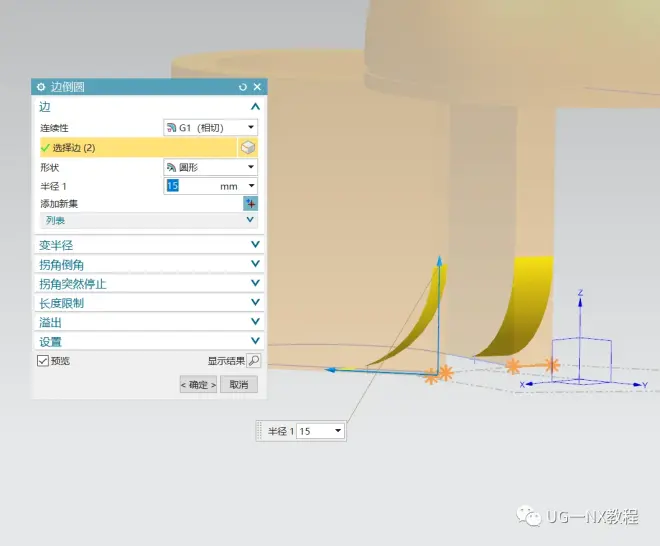The width and height of the screenshot is (660, 546).
Task: Open the 形状 圆形 shape dropdown
Action: 210,167
